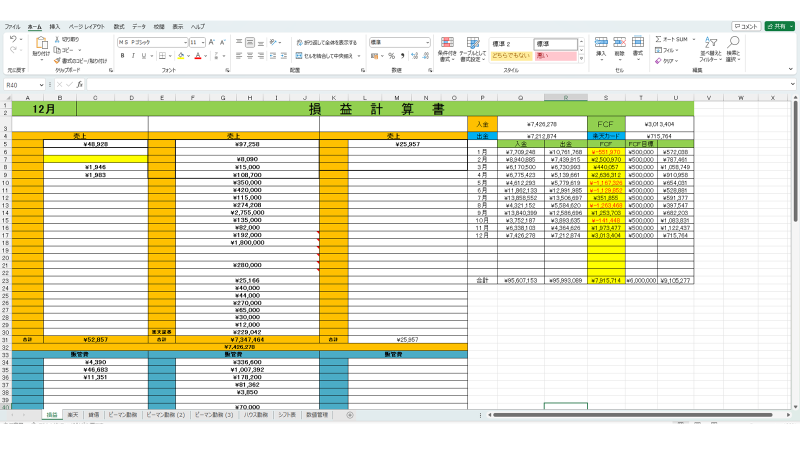Expand the font name dropdown

(184, 43)
